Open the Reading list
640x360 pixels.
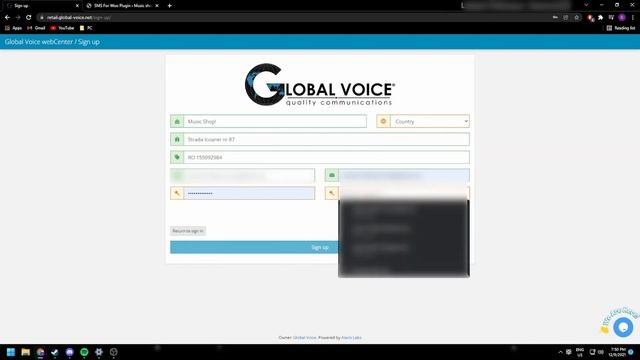(620, 28)
